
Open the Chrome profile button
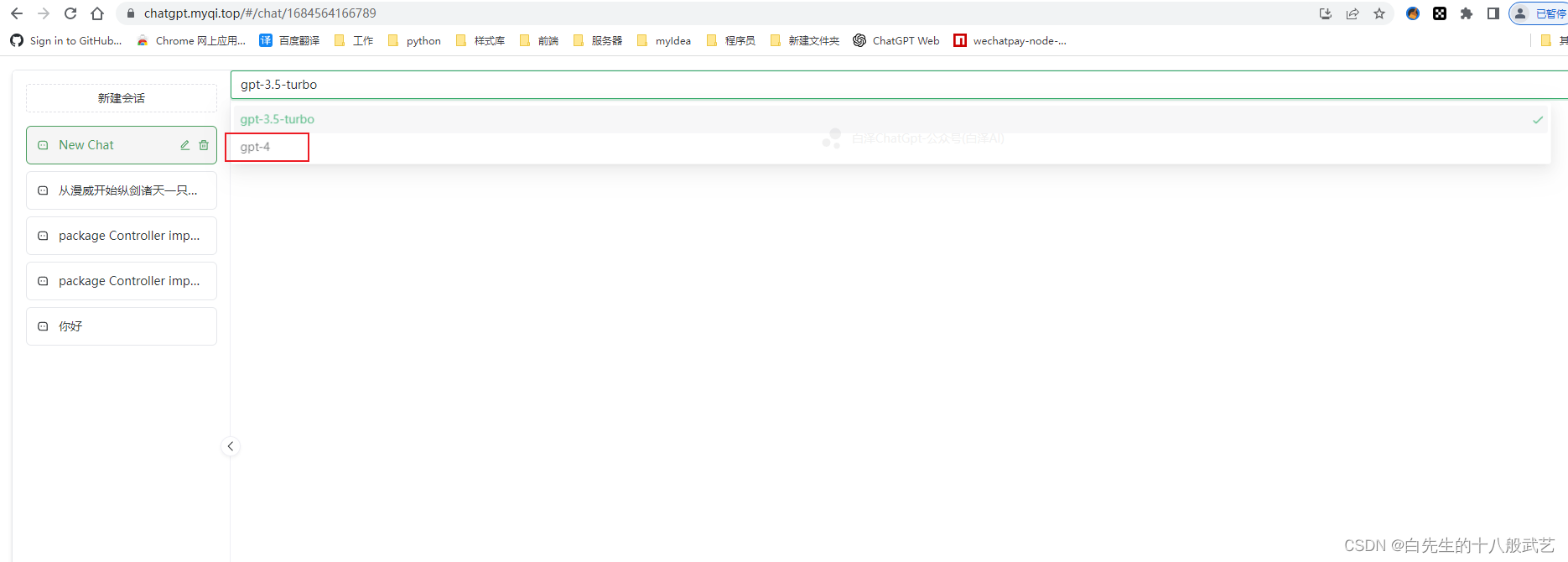point(1539,13)
